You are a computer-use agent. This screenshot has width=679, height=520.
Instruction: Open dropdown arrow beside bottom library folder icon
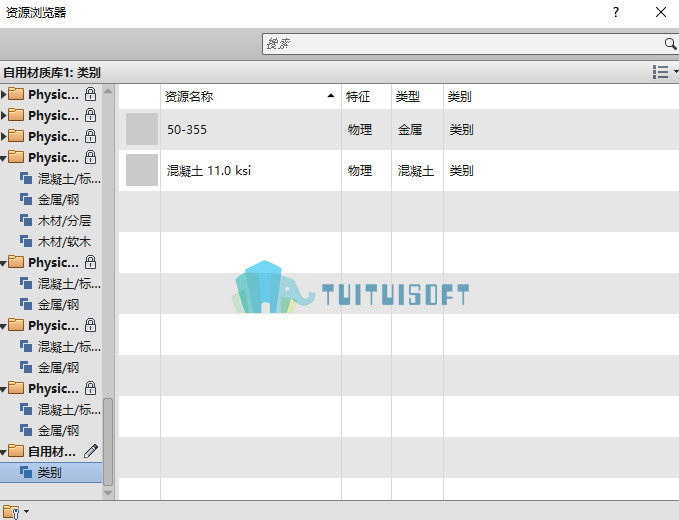pos(26,511)
